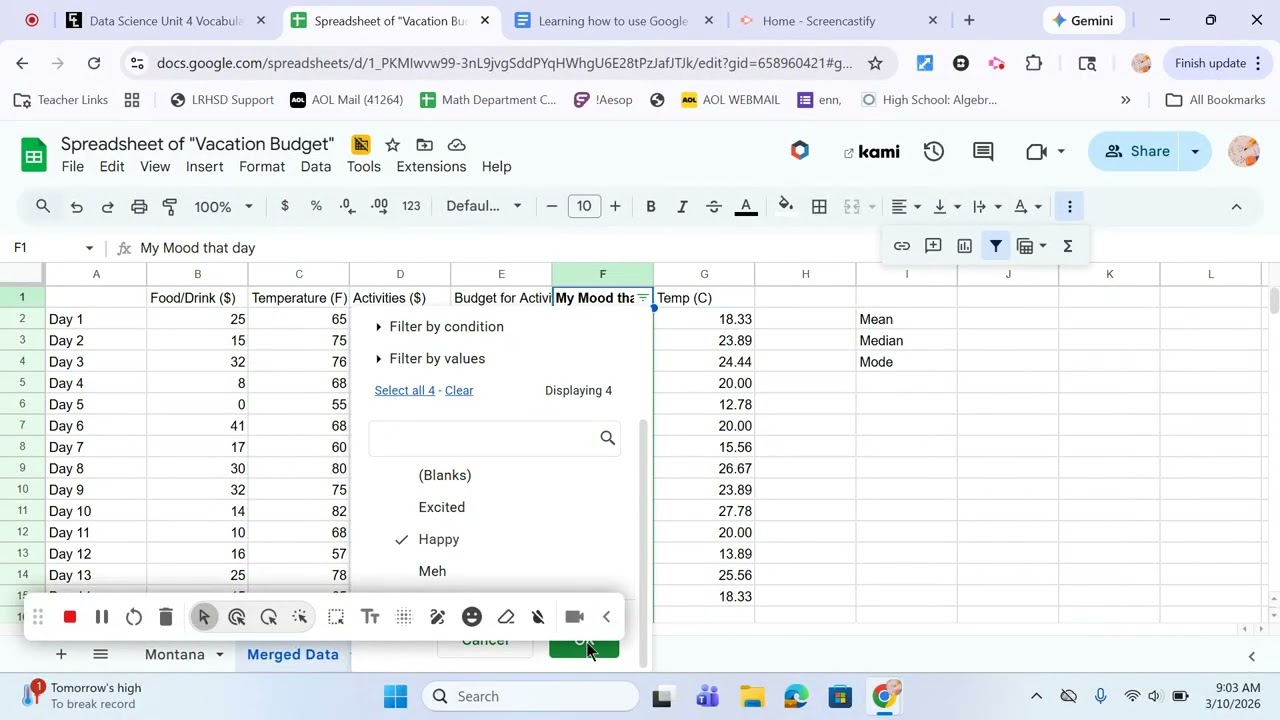Viewport: 1280px width, 720px height.
Task: Click the Clear link in filter
Action: [x=459, y=390]
